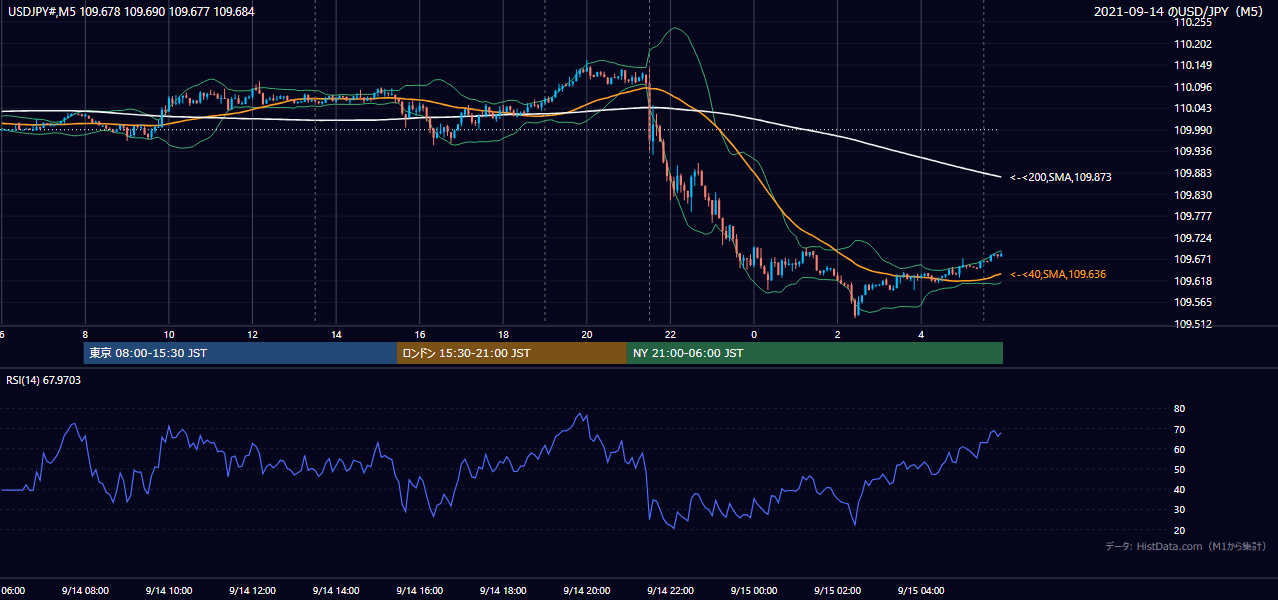Image resolution: width=1278 pixels, height=600 pixels.
Task: Click the 9/15 04:00 date label
Action: point(921,590)
